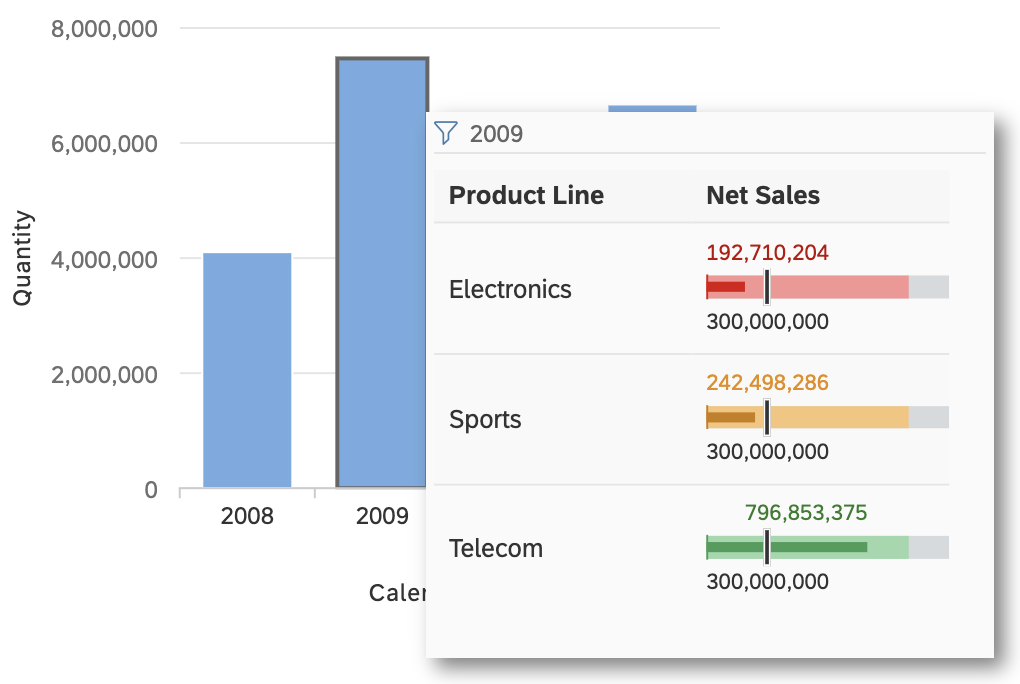Click the green Telecom bullet chart bar
Image resolution: width=1020 pixels, height=684 pixels.
point(827,547)
